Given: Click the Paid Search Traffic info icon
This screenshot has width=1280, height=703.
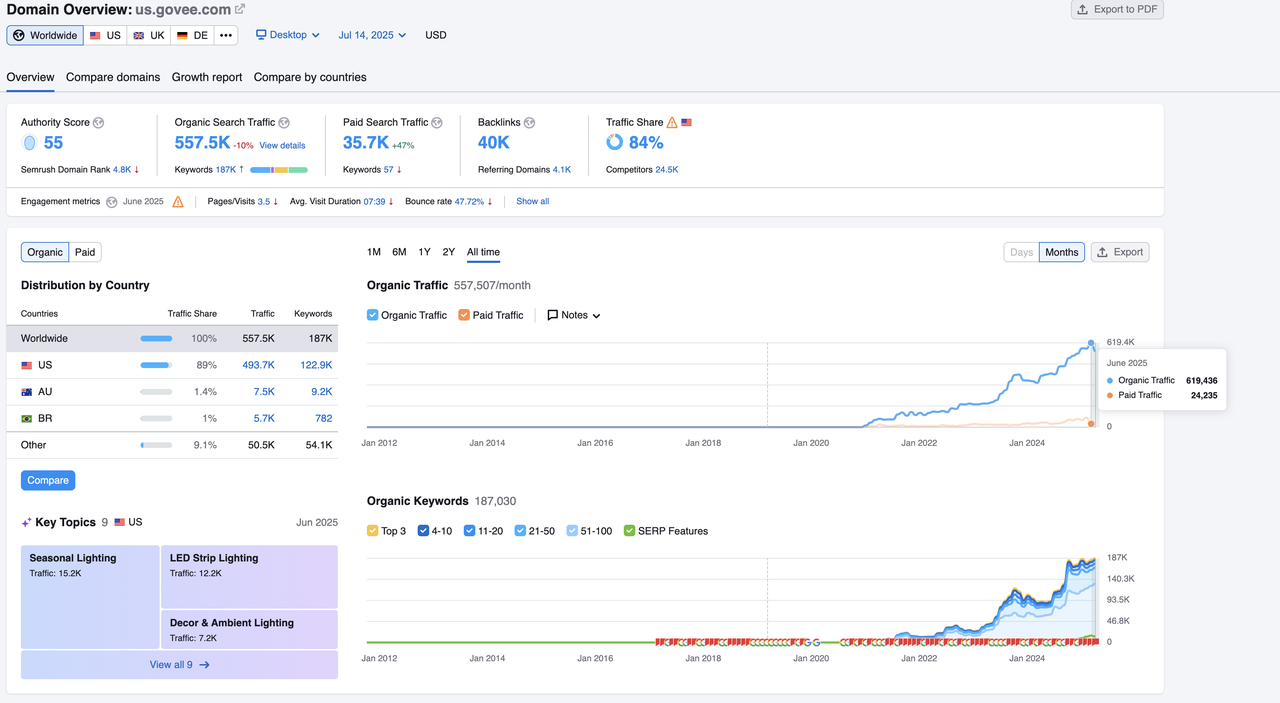Looking at the screenshot, I should [437, 123].
